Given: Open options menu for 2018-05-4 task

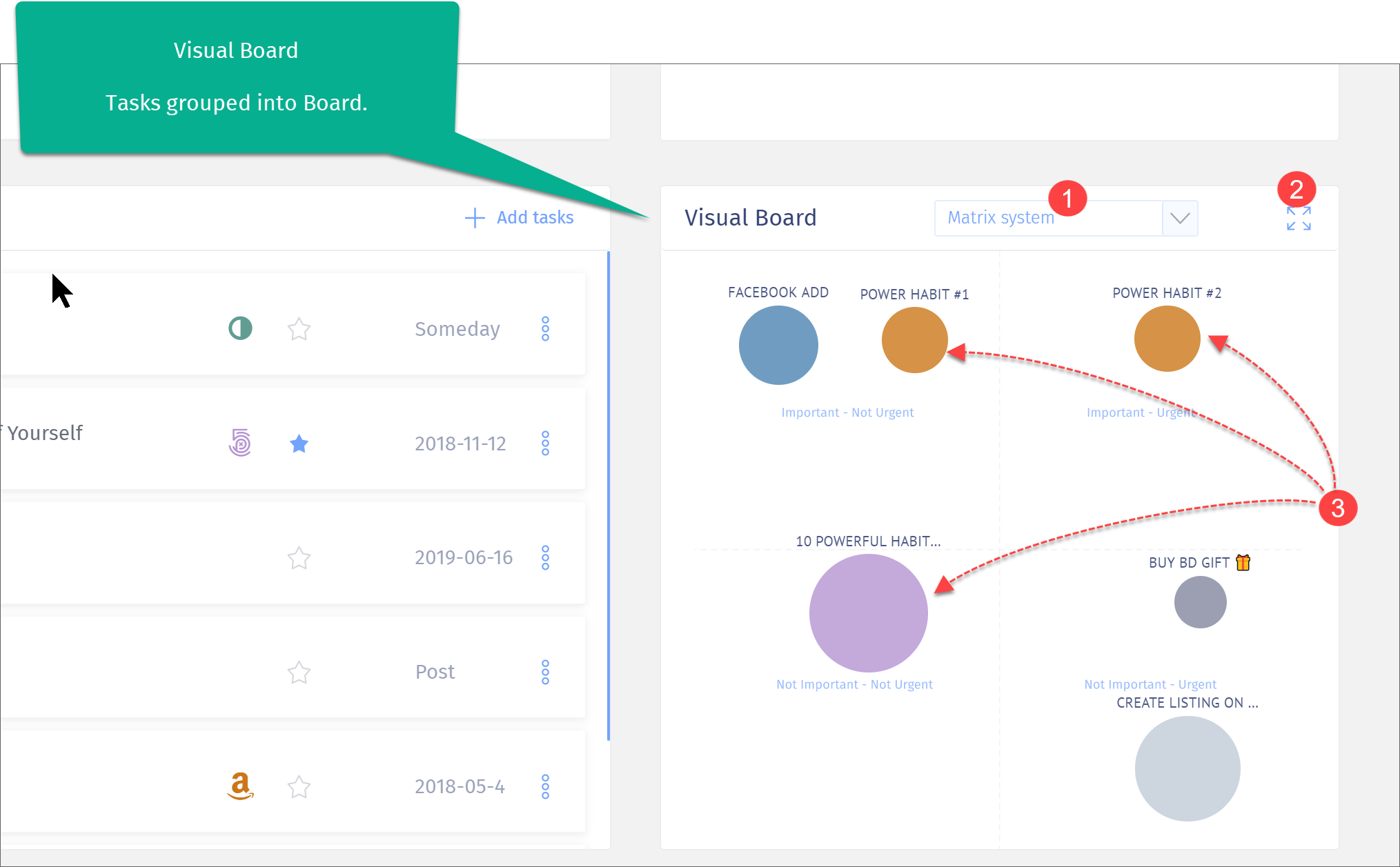Looking at the screenshot, I should pyautogui.click(x=545, y=787).
